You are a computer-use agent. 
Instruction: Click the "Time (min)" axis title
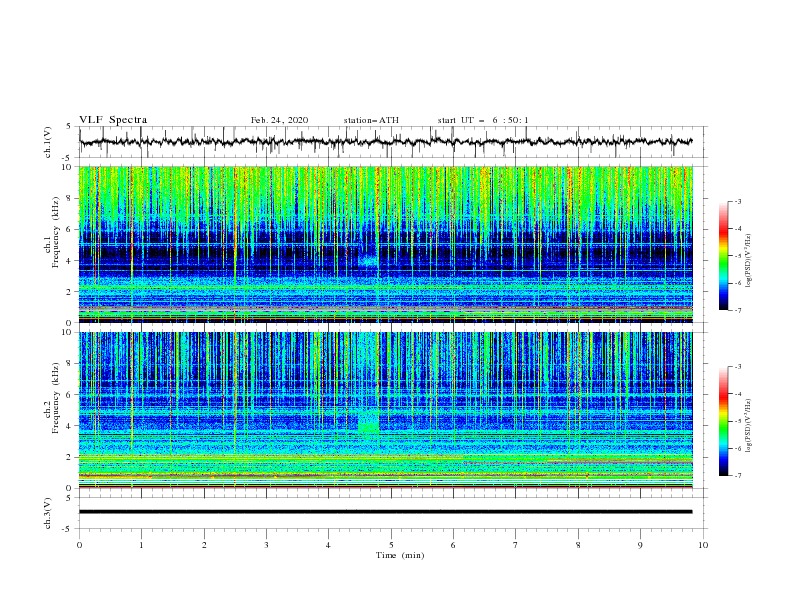pyautogui.click(x=400, y=555)
